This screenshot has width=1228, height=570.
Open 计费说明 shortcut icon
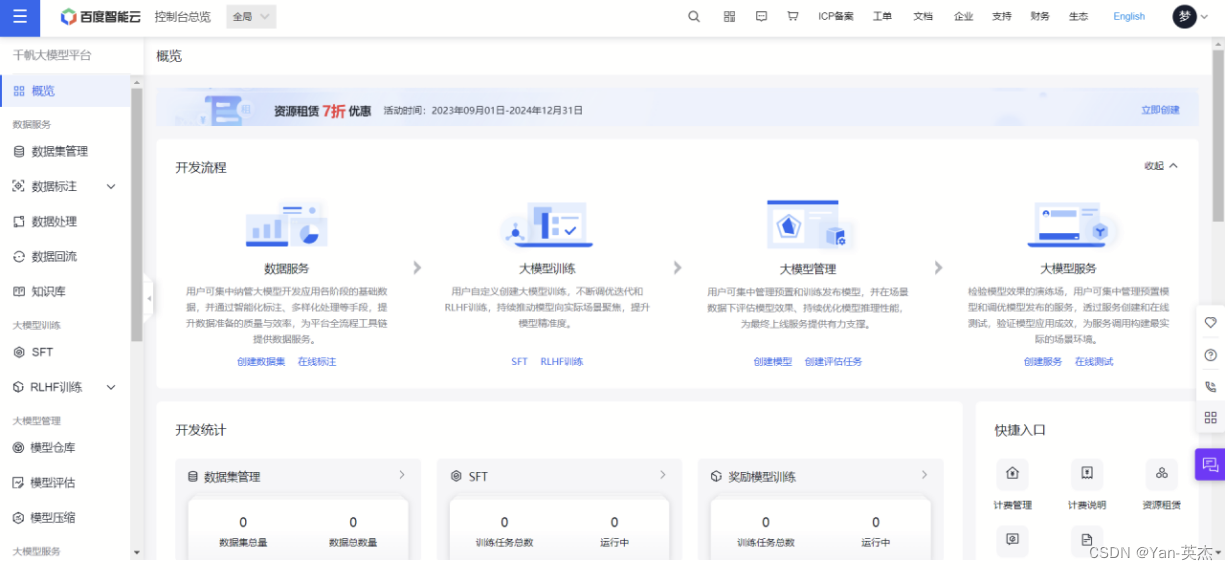pos(1086,474)
